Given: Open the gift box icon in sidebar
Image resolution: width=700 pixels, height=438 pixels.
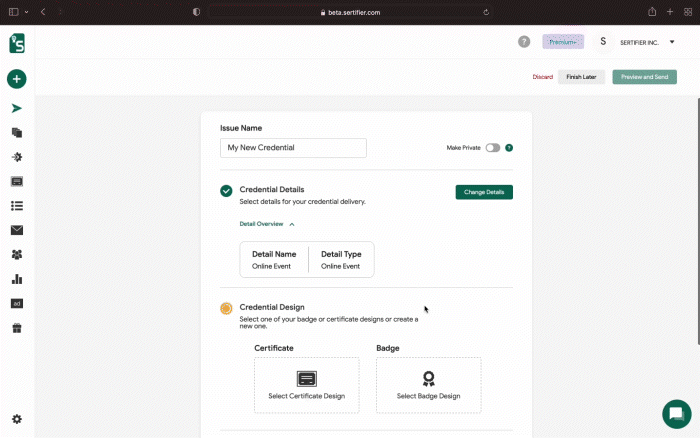Looking at the screenshot, I should pyautogui.click(x=17, y=328).
